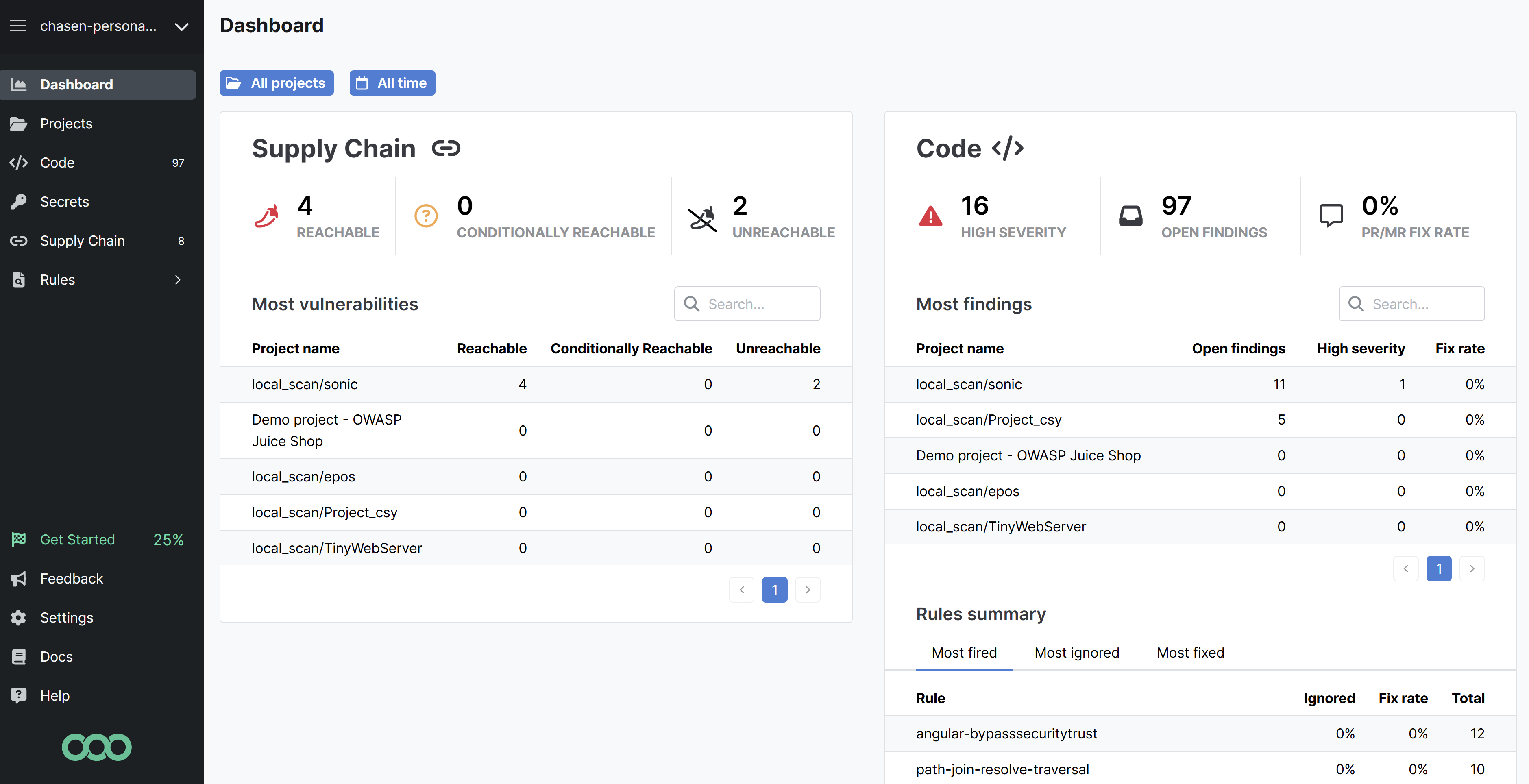Click the Help question icon item
Screen dimensions: 1529x784
click(19, 696)
